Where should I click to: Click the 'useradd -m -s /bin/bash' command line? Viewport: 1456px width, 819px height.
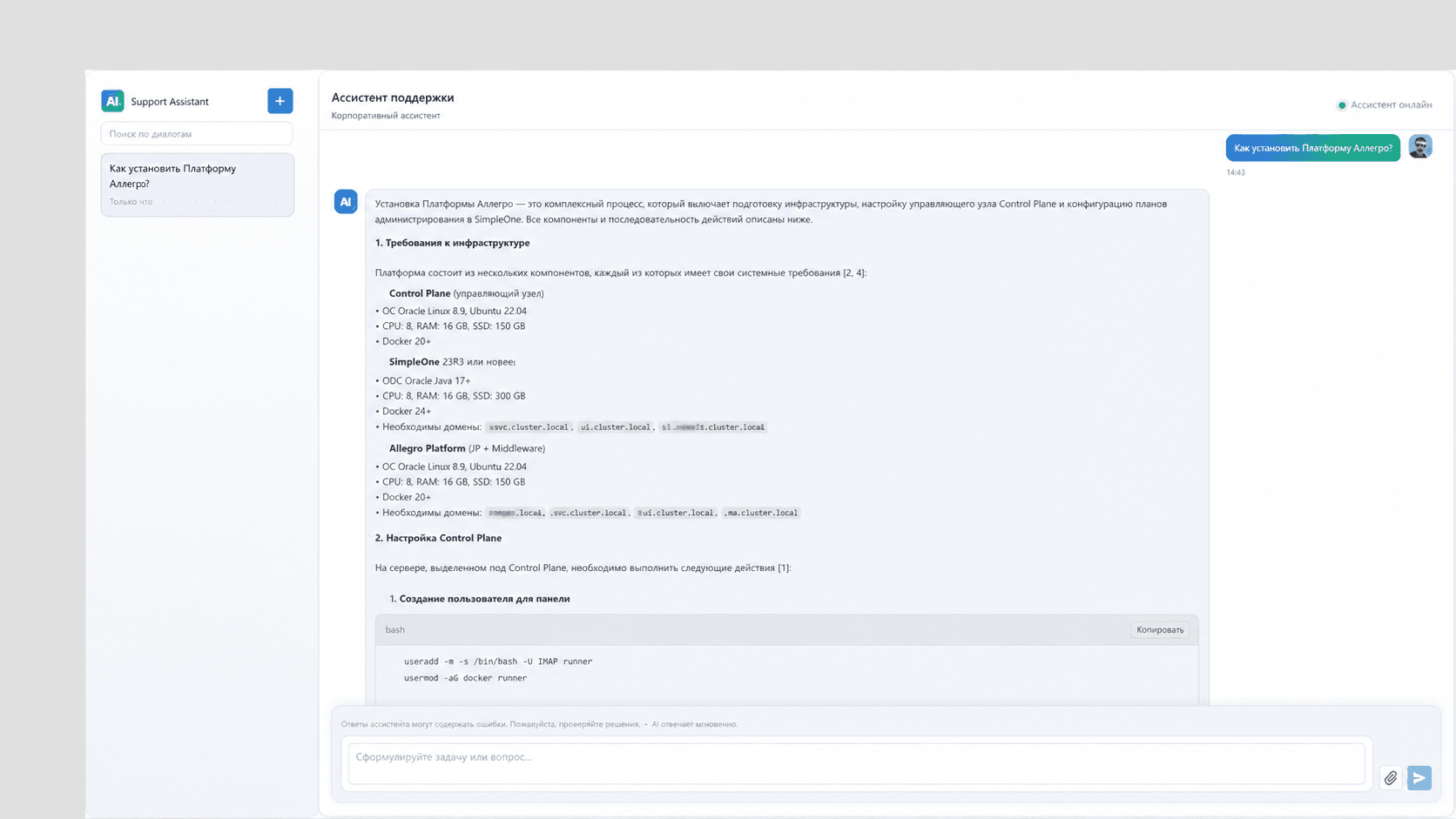click(x=498, y=661)
